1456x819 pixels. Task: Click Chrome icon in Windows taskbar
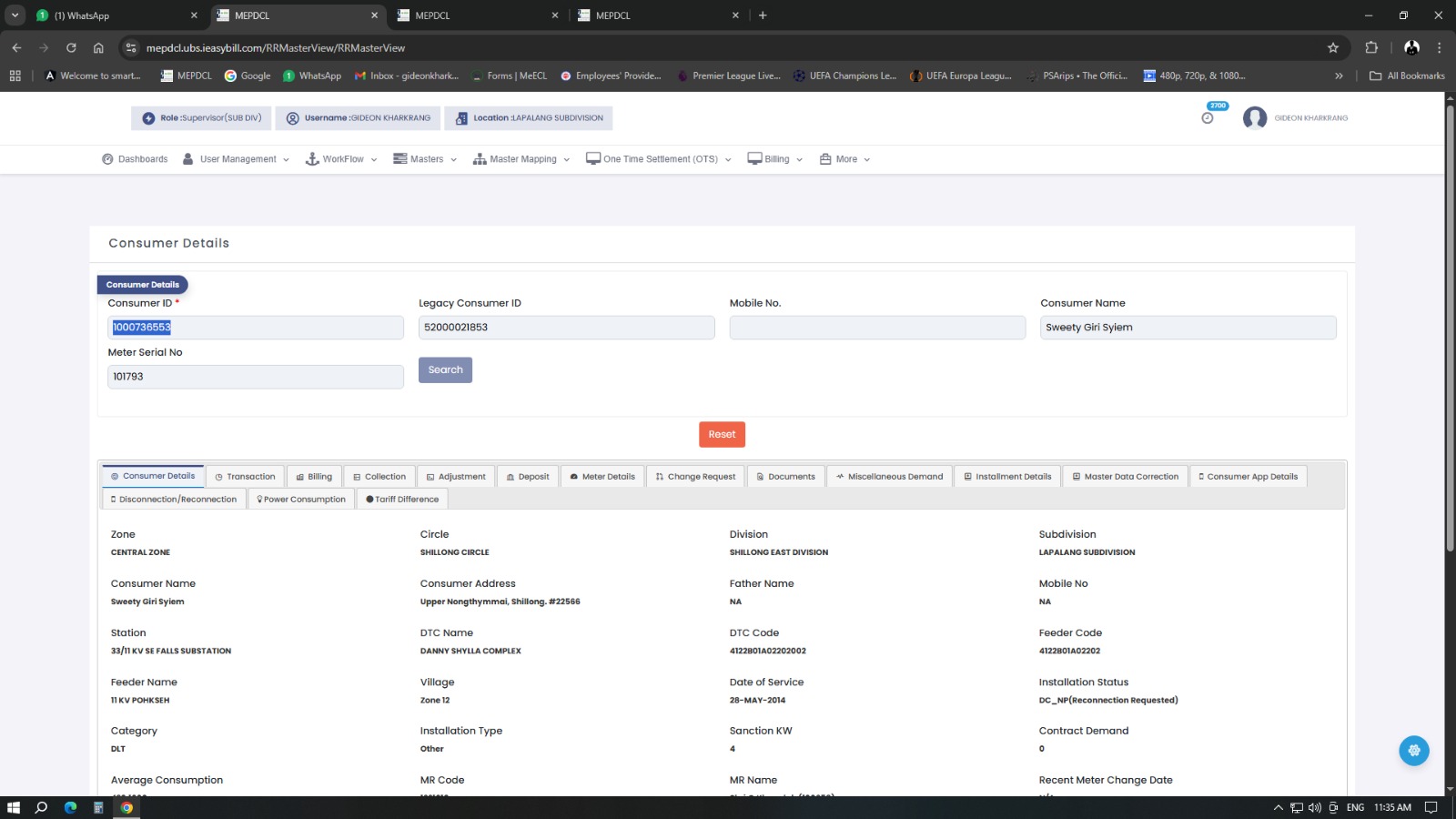coord(126,807)
